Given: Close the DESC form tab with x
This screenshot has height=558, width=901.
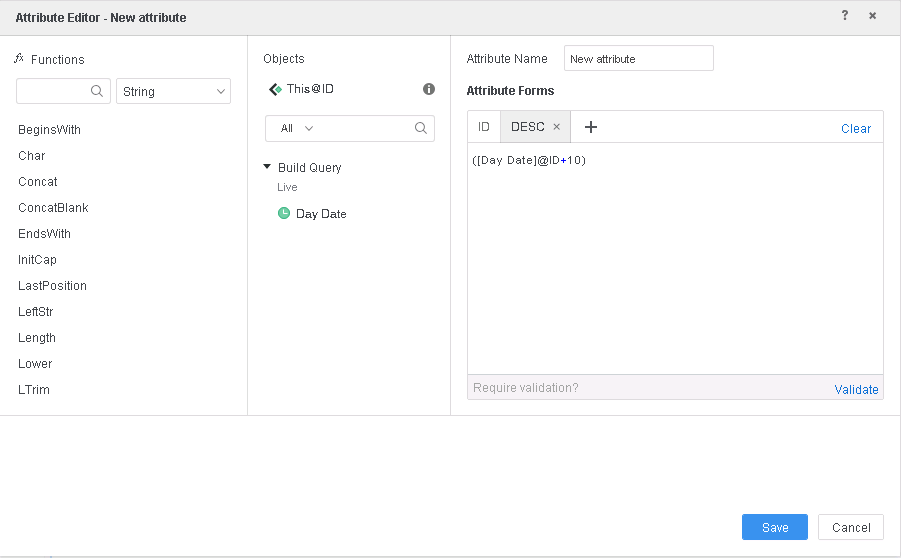Looking at the screenshot, I should pos(557,127).
